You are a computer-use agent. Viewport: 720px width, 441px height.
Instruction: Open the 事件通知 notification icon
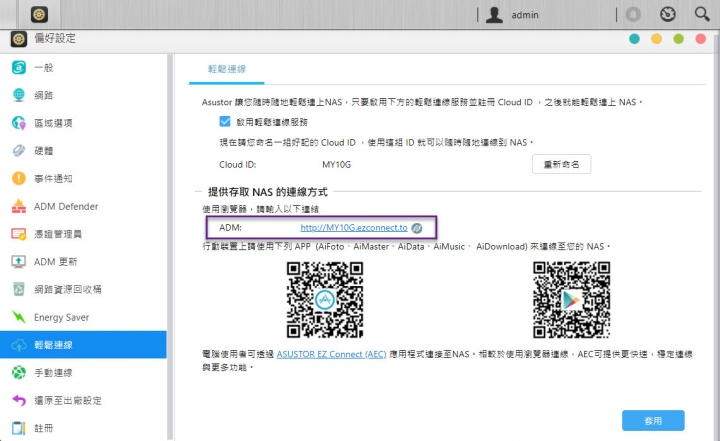click(x=19, y=178)
